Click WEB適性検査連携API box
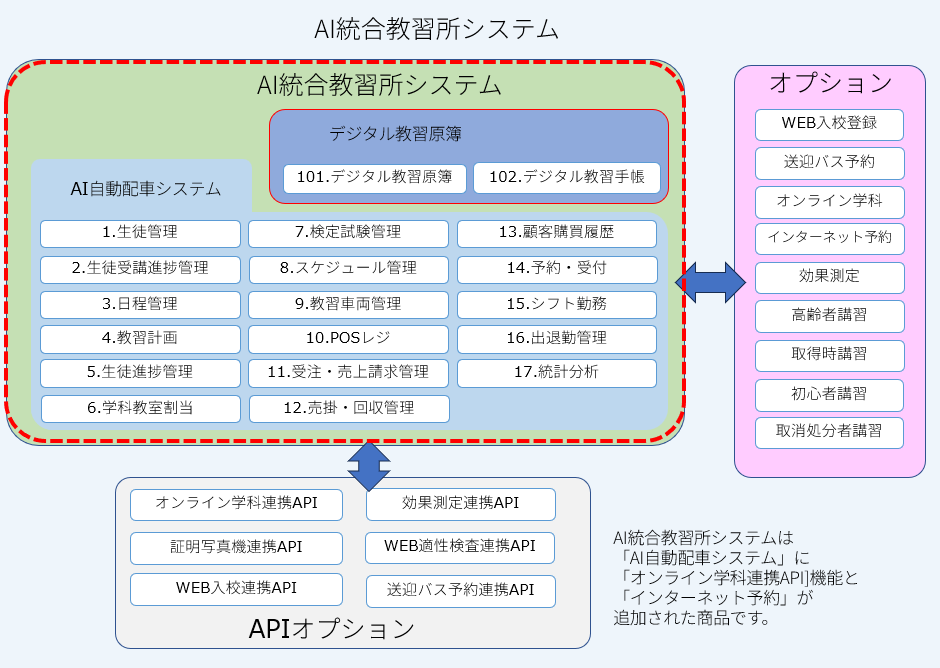The image size is (940, 668). 460,547
